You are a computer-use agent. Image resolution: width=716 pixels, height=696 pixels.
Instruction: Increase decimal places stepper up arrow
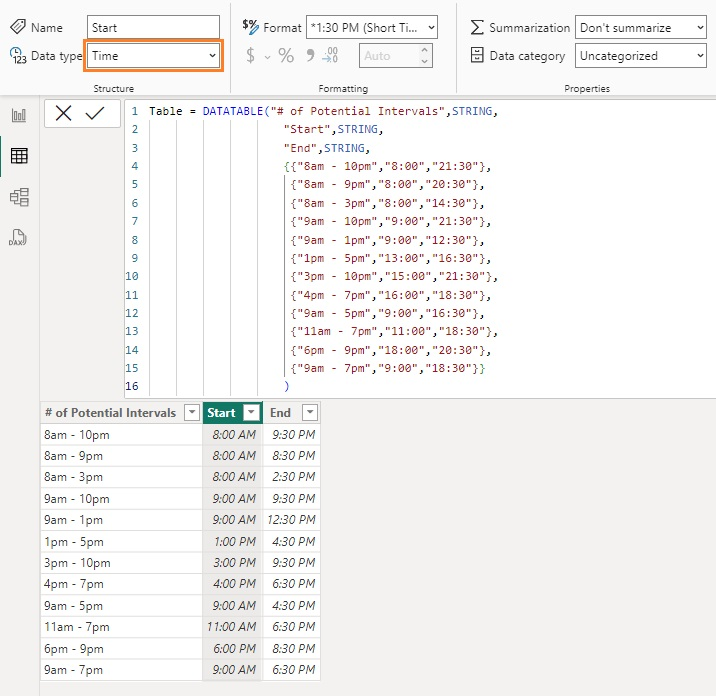(x=425, y=50)
